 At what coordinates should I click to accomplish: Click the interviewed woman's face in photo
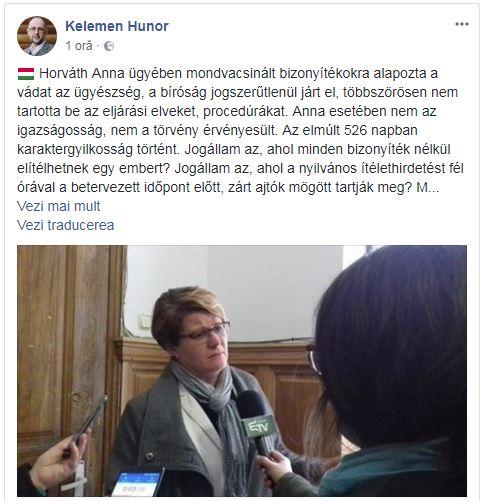205,339
